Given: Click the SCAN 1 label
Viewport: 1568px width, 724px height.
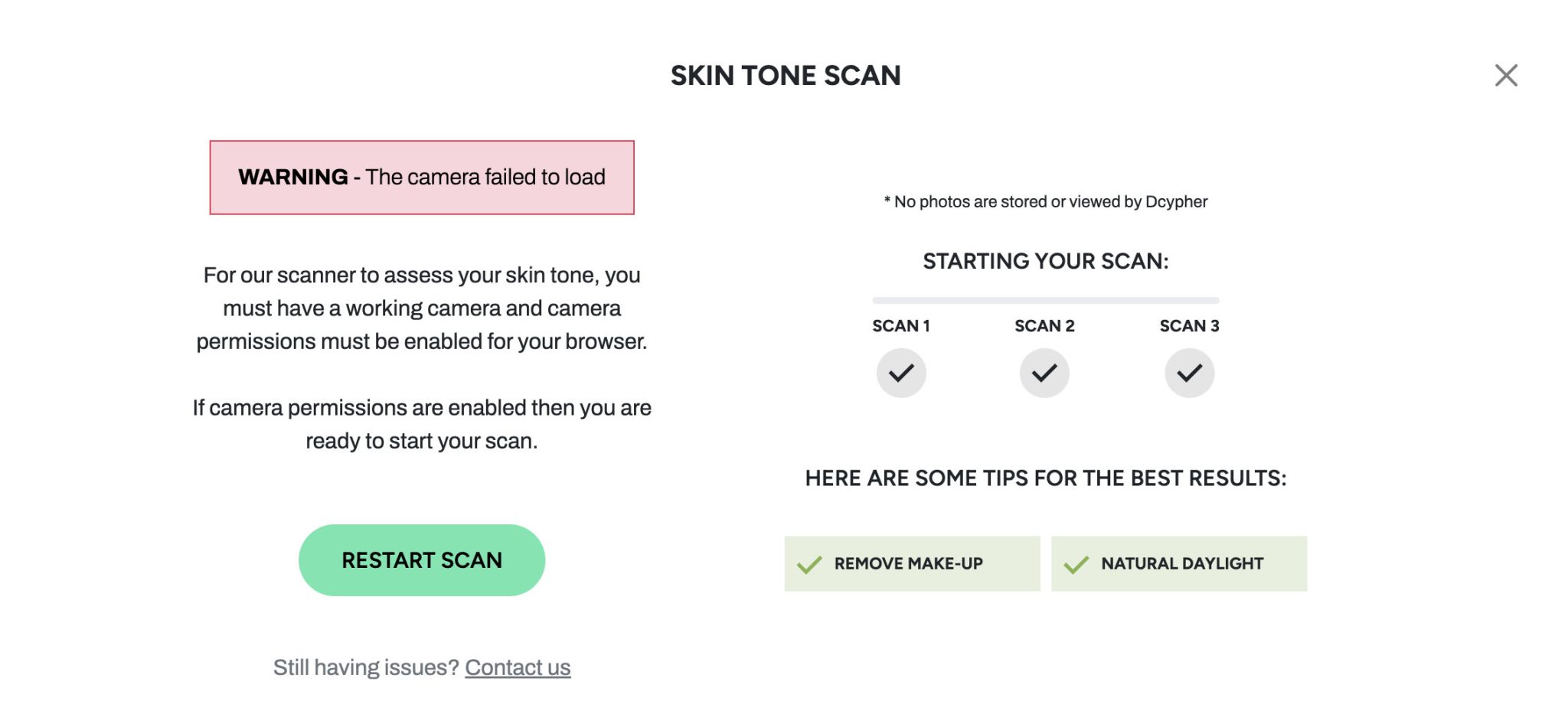Looking at the screenshot, I should pos(901,326).
